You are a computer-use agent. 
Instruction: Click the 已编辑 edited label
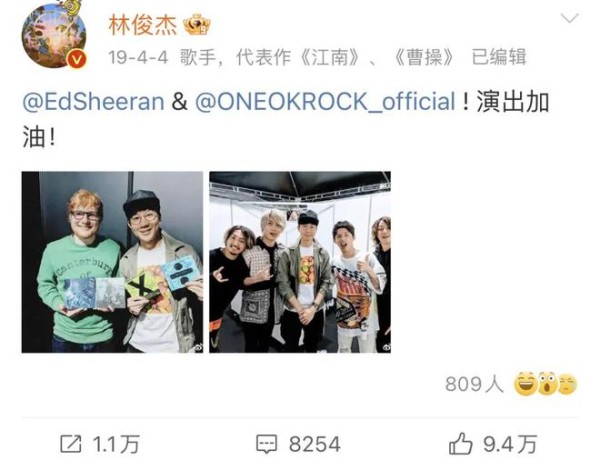499,57
